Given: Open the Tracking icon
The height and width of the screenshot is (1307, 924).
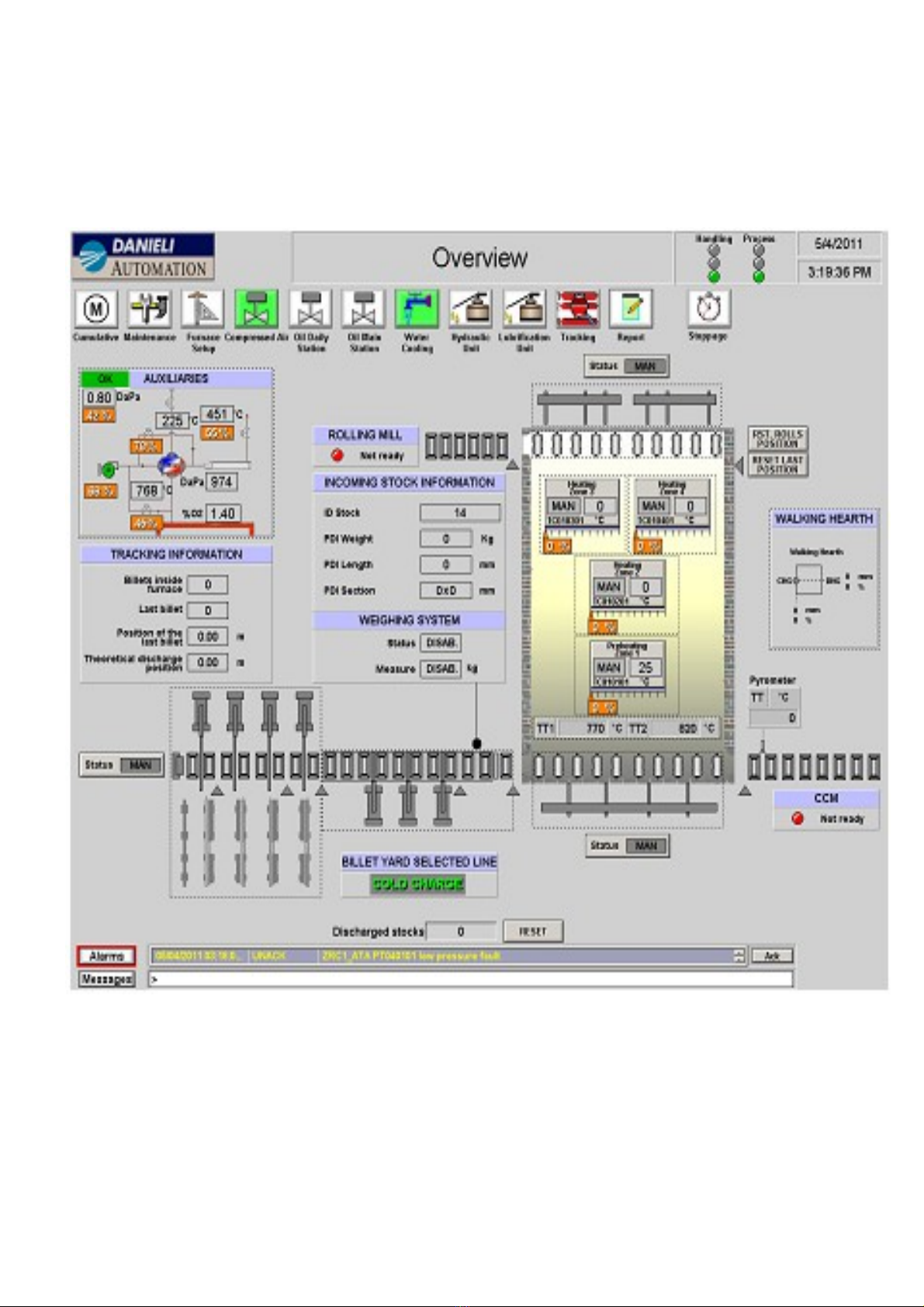Looking at the screenshot, I should pyautogui.click(x=577, y=309).
